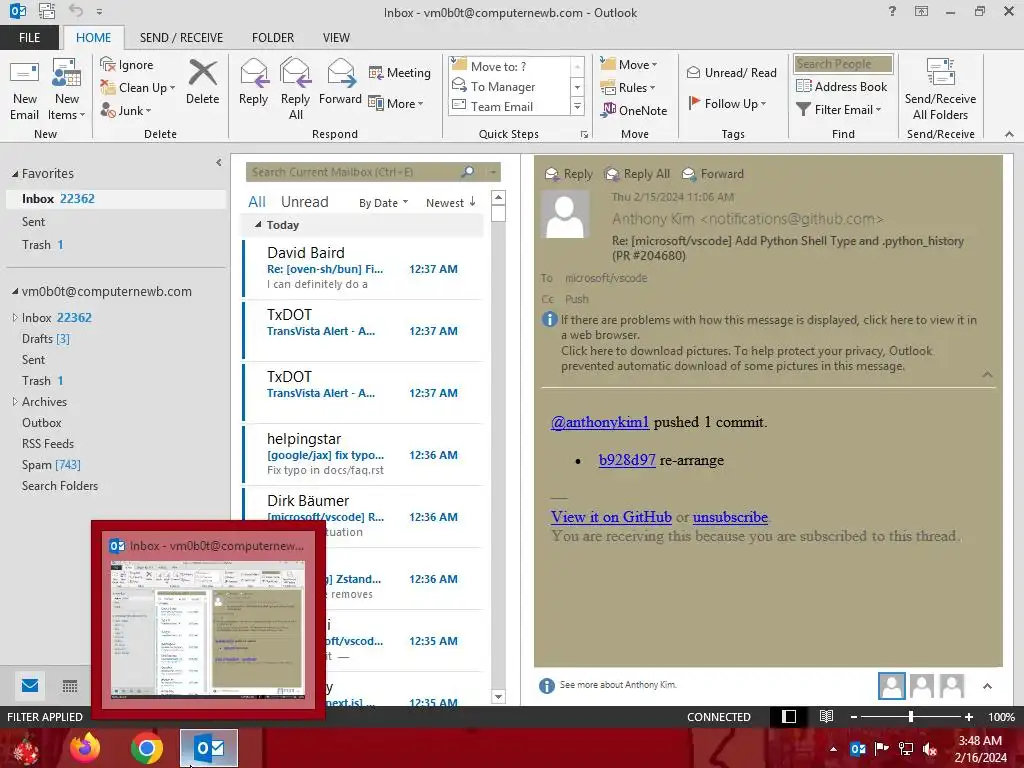The image size is (1024, 768).
Task: Expand the Archives folder
Action: coord(15,402)
